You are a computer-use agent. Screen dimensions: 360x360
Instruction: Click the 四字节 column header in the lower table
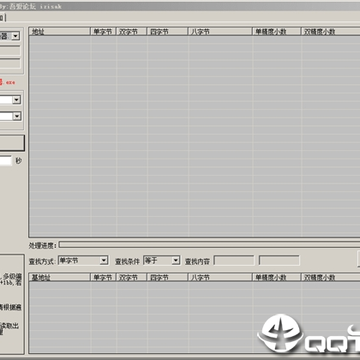[x=168, y=277]
